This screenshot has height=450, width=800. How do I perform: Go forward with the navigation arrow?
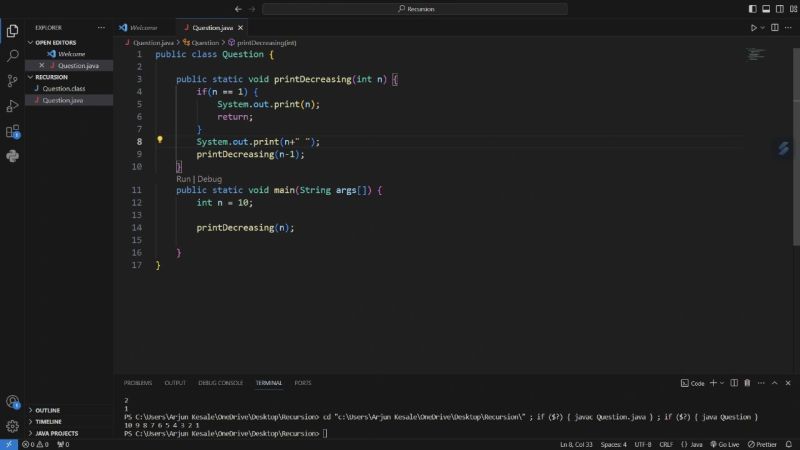tap(252, 9)
